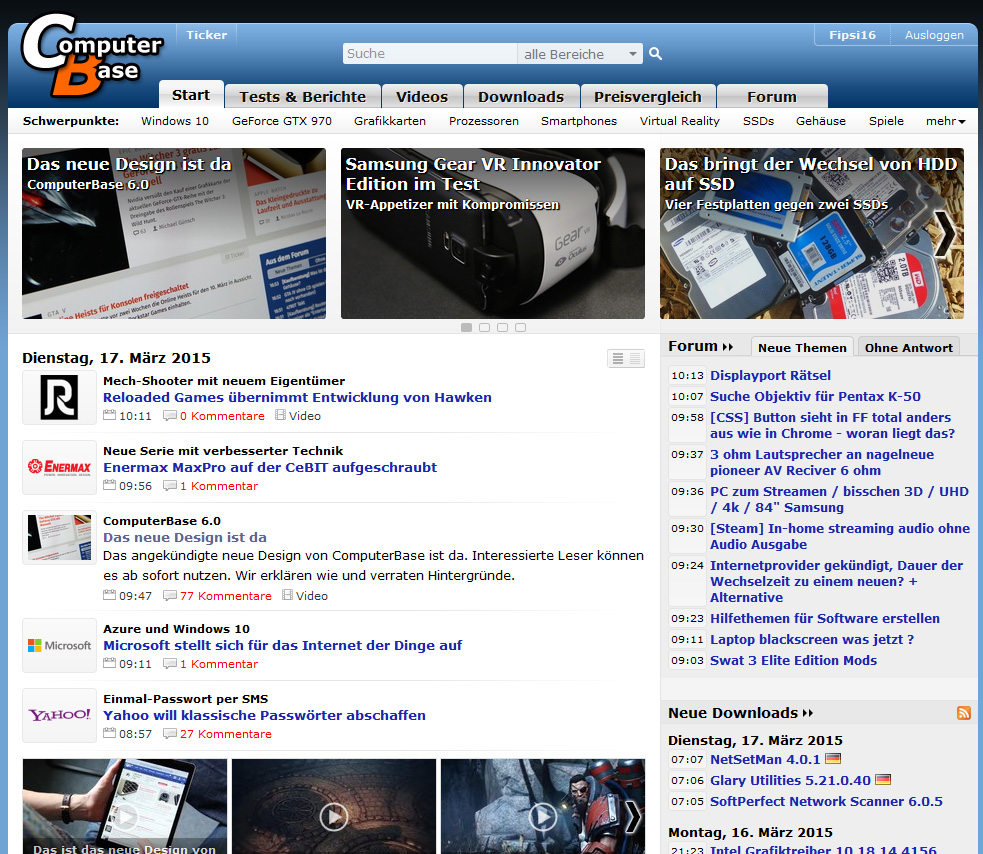983x854 pixels.
Task: Open Enermax MaxPro CeBIT article link
Action: click(270, 468)
